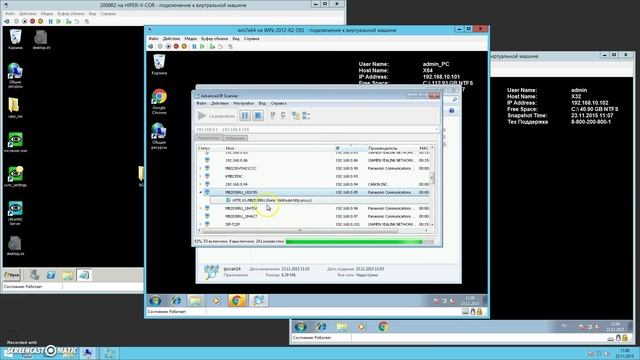Click the green Reset icon in win7x64 toolbar
This screenshot has width=640, height=360.
[202, 47]
